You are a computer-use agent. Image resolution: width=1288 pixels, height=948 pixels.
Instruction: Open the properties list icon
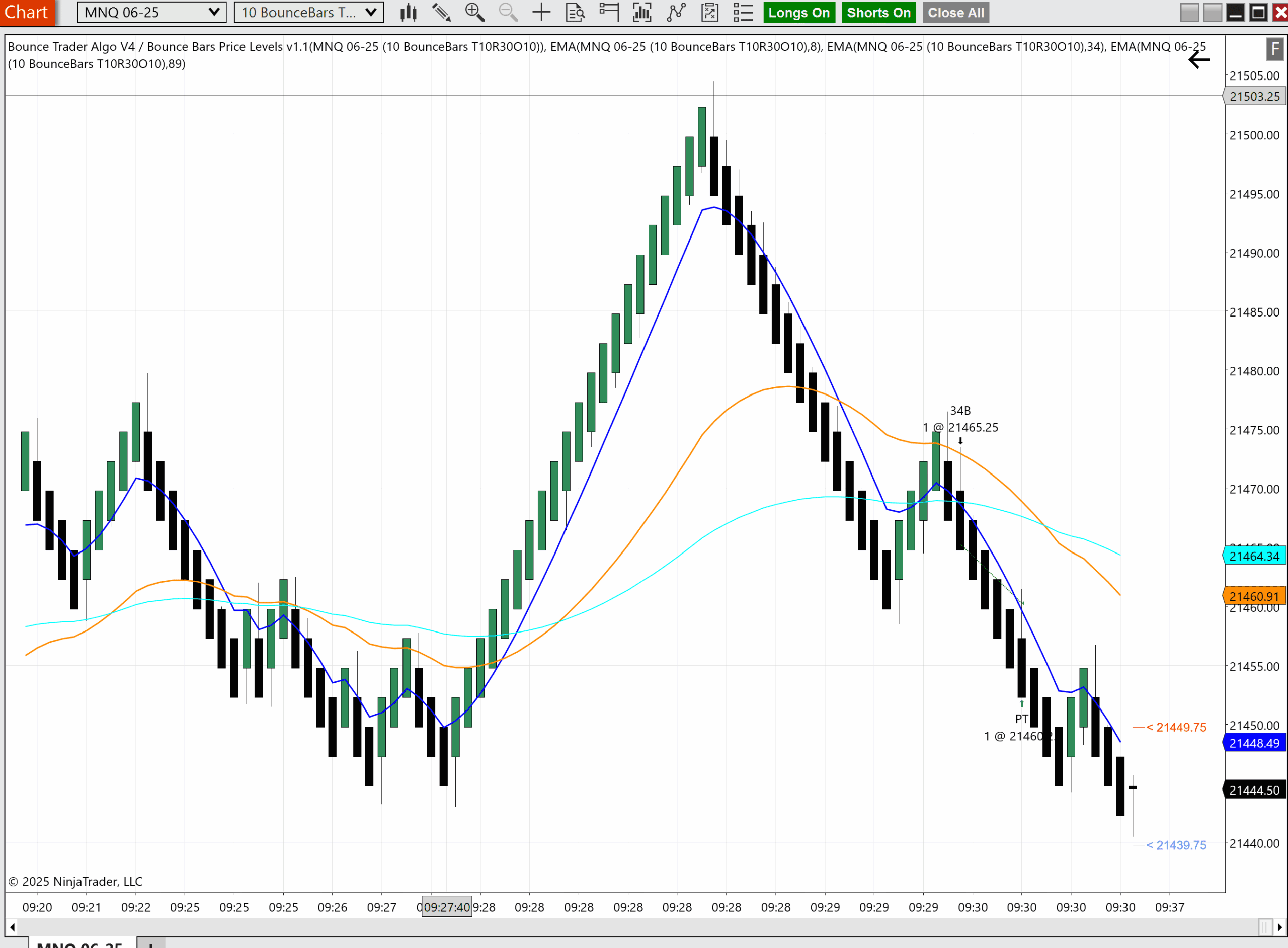point(743,12)
